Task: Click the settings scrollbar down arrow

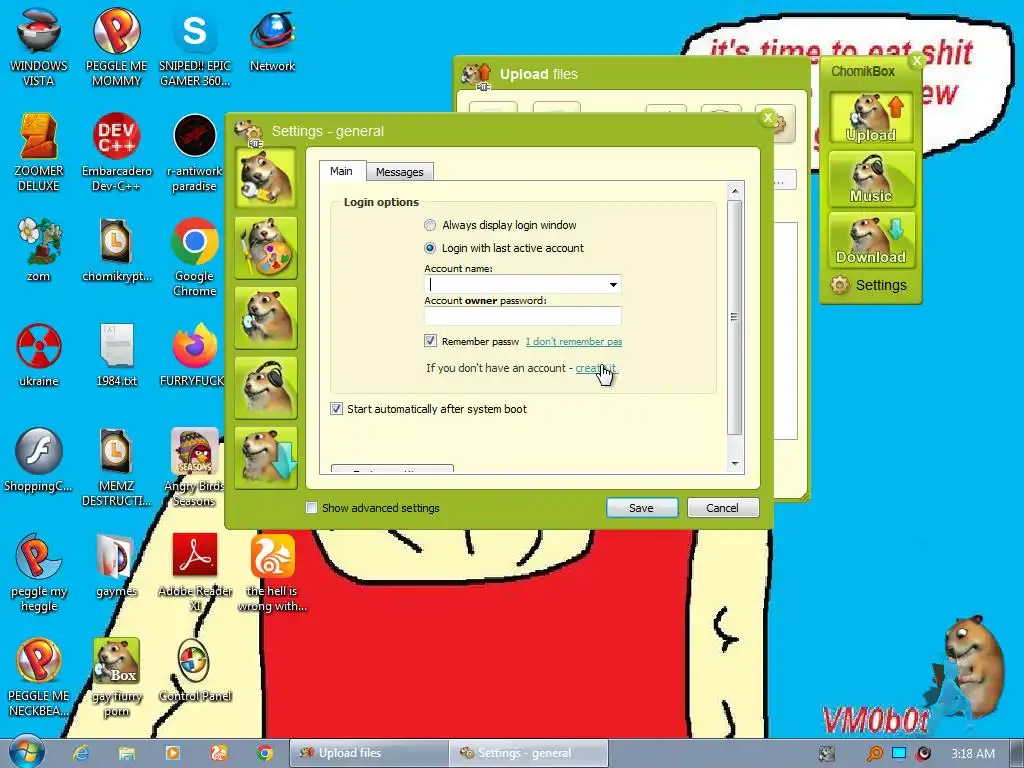Action: pos(735,464)
